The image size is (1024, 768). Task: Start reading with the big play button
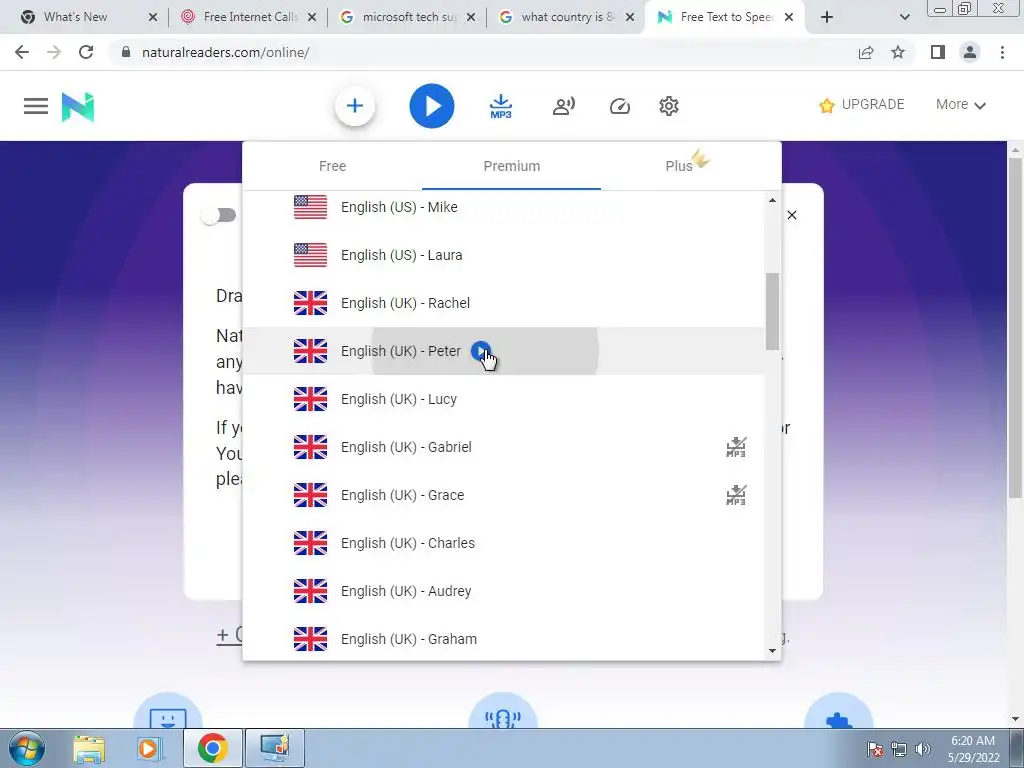tap(432, 106)
